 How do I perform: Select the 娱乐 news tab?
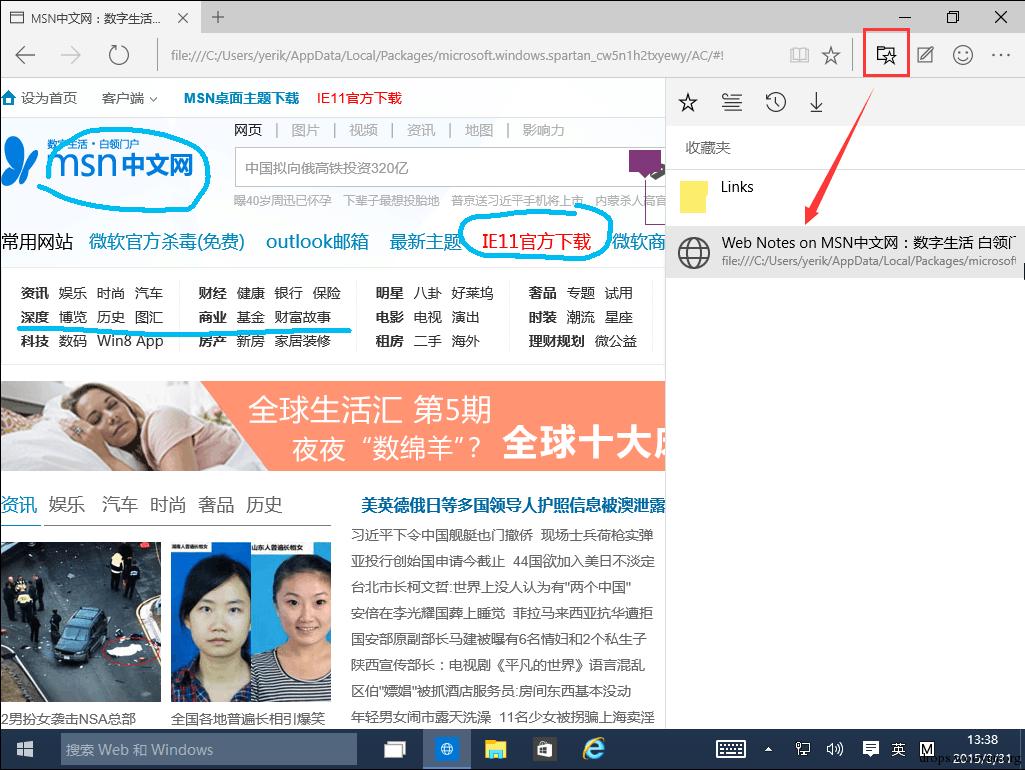[x=67, y=504]
